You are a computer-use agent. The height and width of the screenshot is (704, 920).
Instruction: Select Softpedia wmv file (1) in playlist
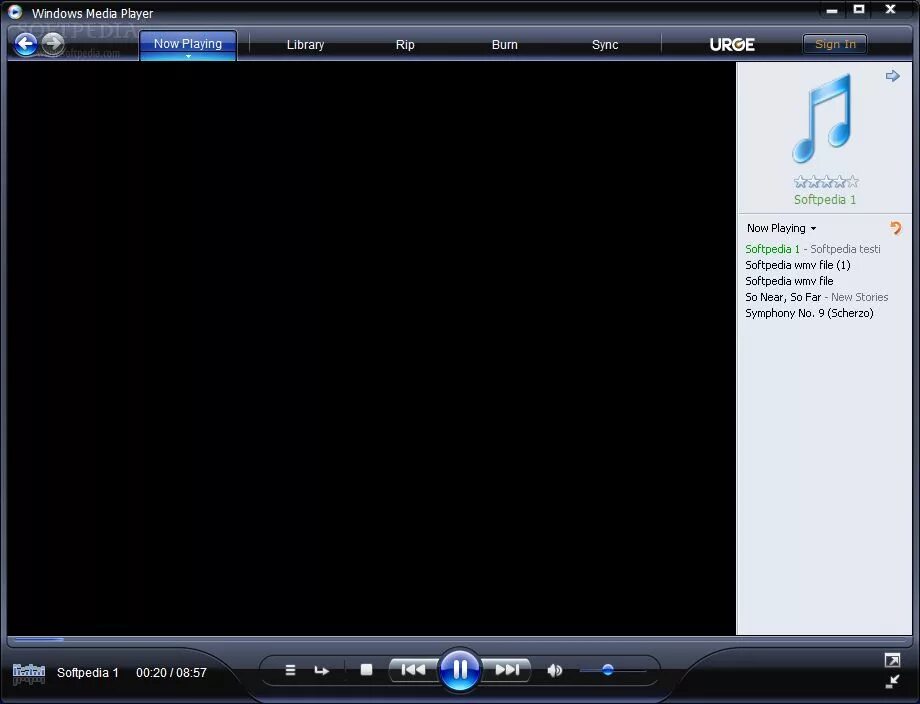point(797,265)
